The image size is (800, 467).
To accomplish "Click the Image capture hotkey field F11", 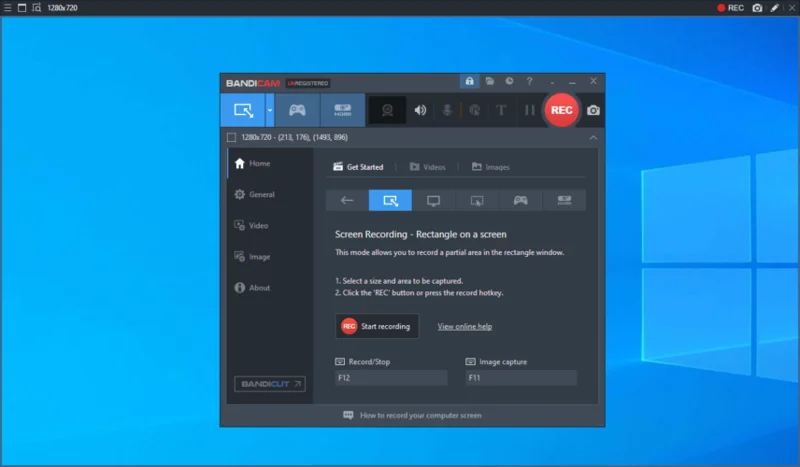I will click(521, 378).
